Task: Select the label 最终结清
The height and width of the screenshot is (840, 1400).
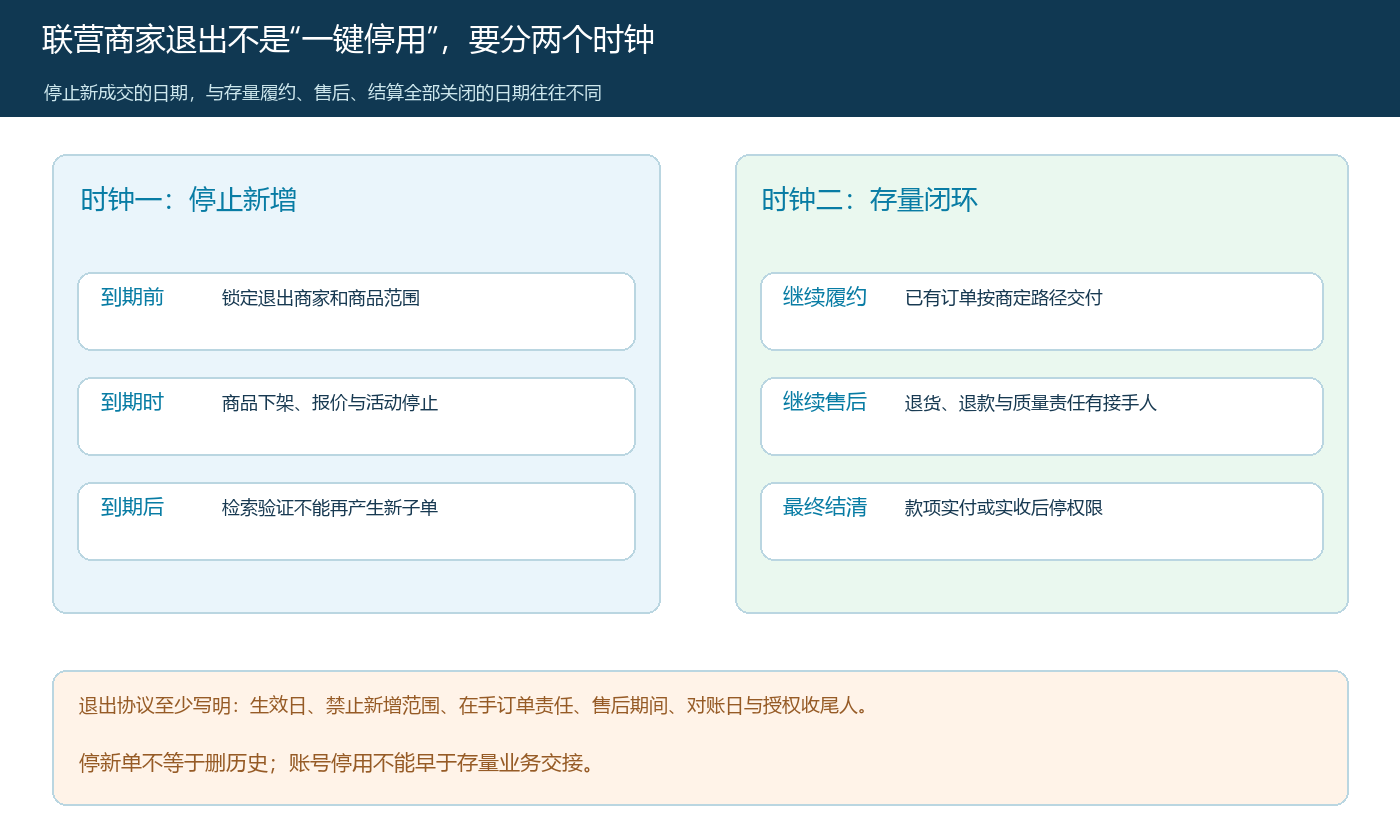Action: tap(825, 507)
